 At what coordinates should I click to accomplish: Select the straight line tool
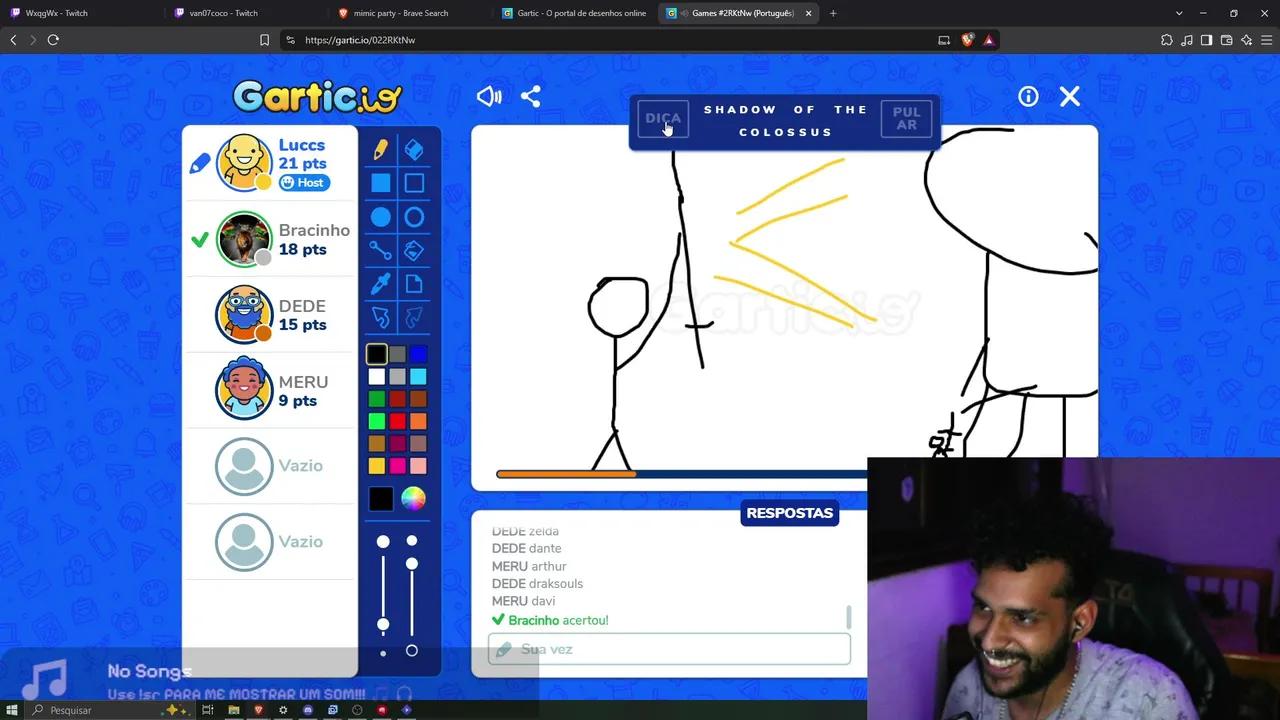[x=381, y=251]
